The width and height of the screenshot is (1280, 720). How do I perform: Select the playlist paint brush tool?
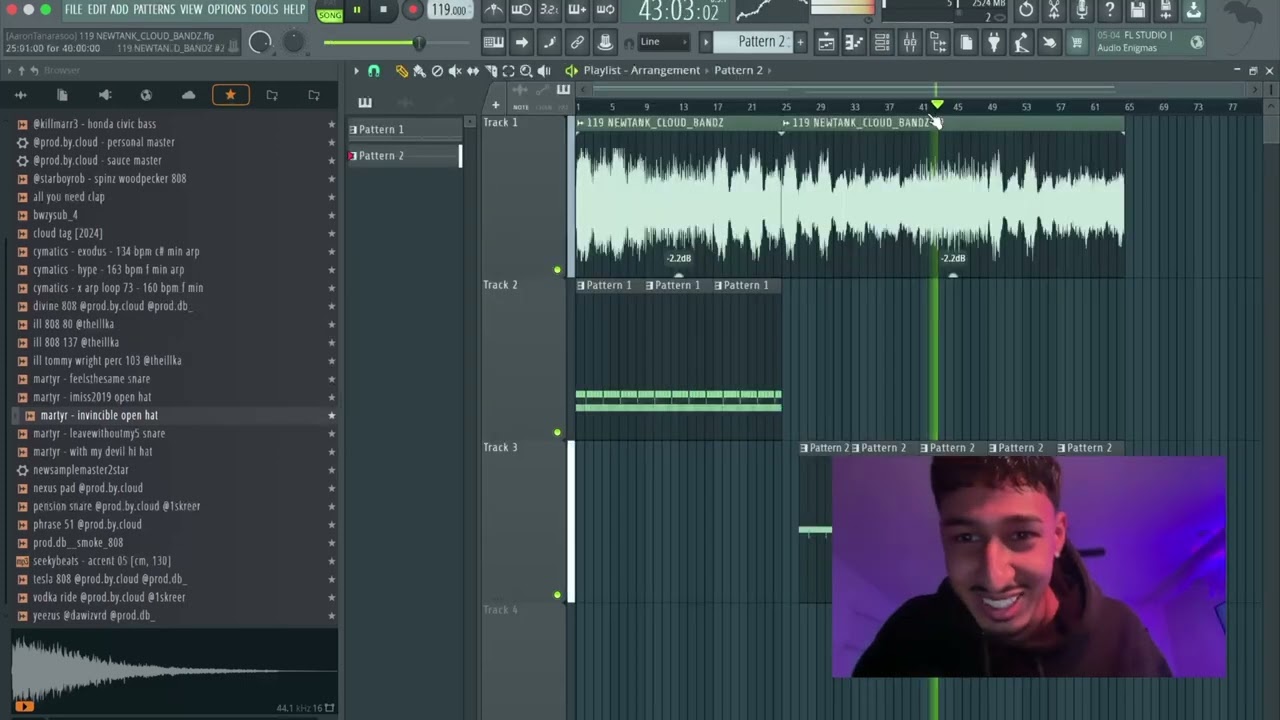coord(419,71)
